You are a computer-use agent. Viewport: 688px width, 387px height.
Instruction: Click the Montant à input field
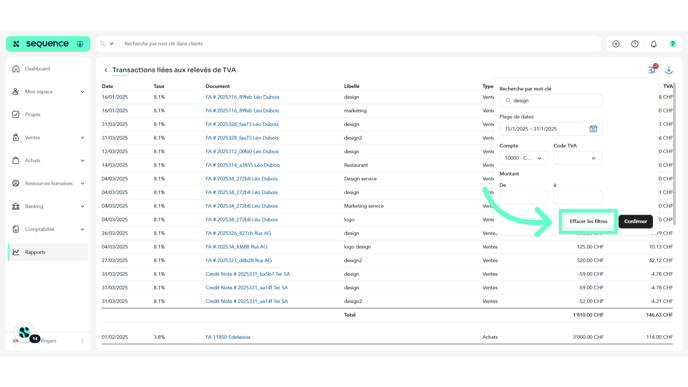[577, 197]
